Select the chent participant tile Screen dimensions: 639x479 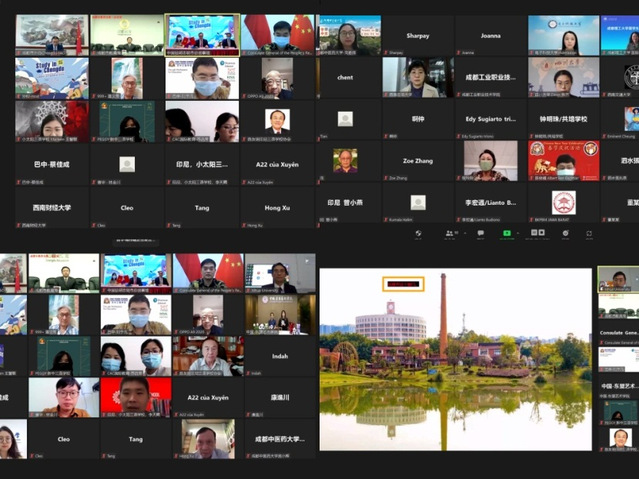pos(345,77)
